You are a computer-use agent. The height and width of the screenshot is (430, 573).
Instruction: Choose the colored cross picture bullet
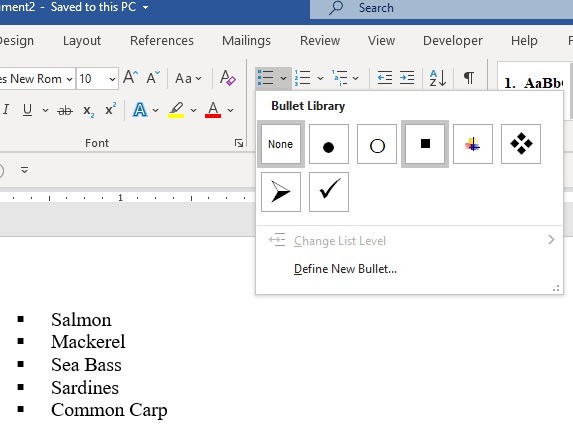click(473, 144)
